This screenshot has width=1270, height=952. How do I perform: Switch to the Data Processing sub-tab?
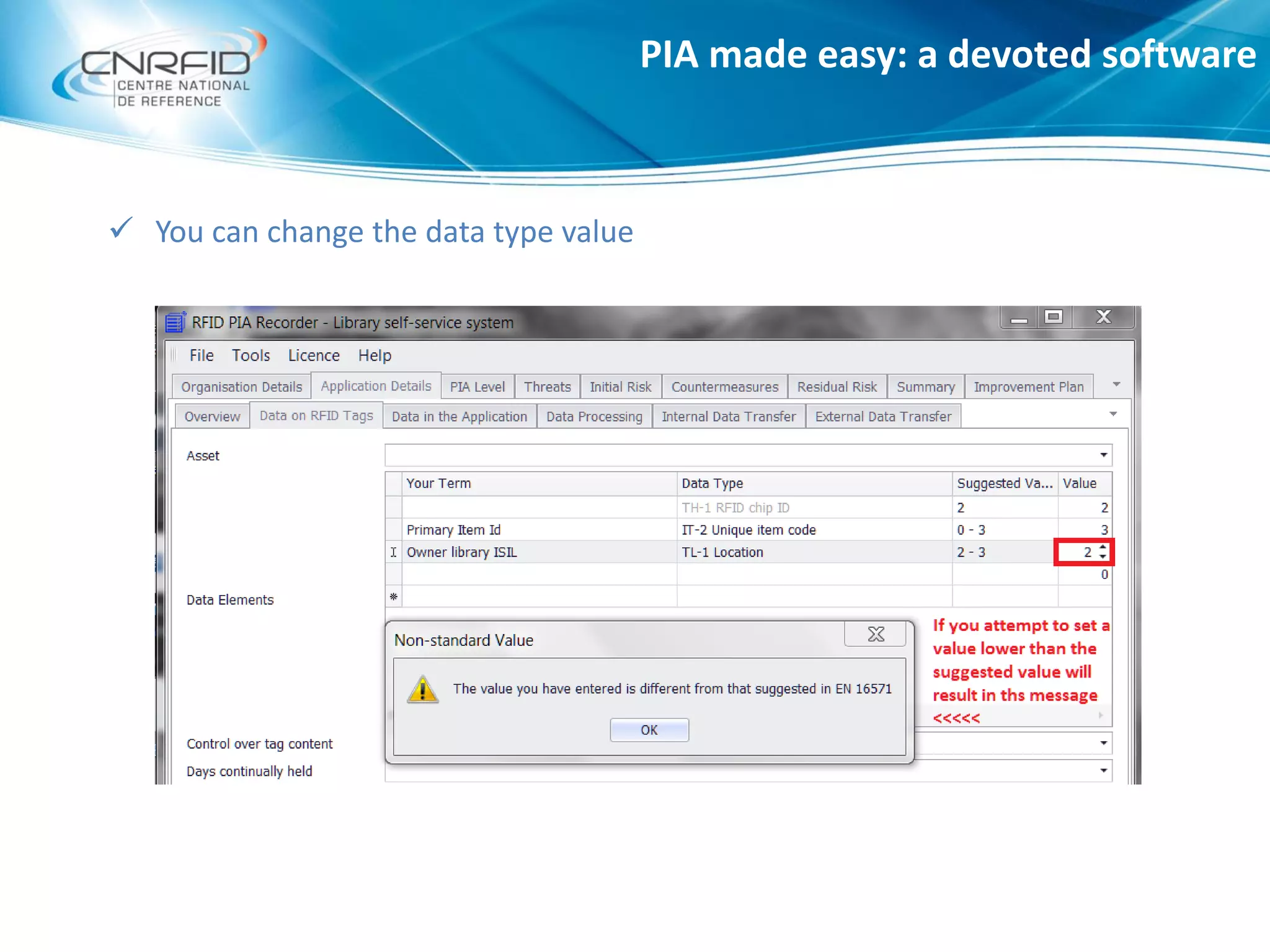coord(594,416)
